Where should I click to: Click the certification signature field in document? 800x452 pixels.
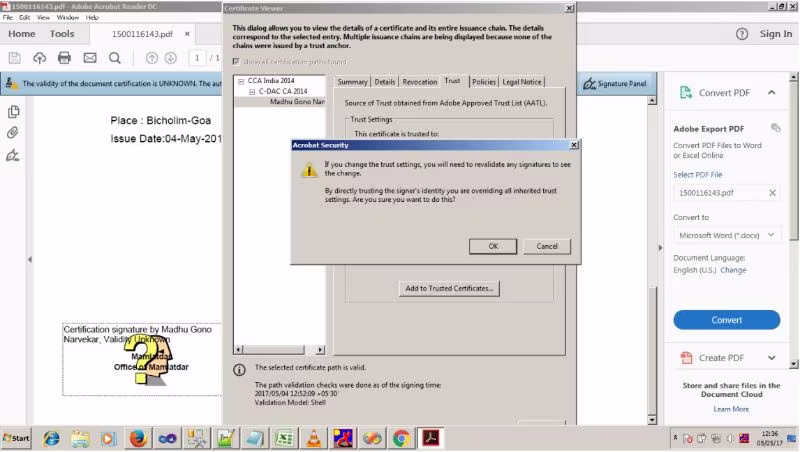[142, 359]
